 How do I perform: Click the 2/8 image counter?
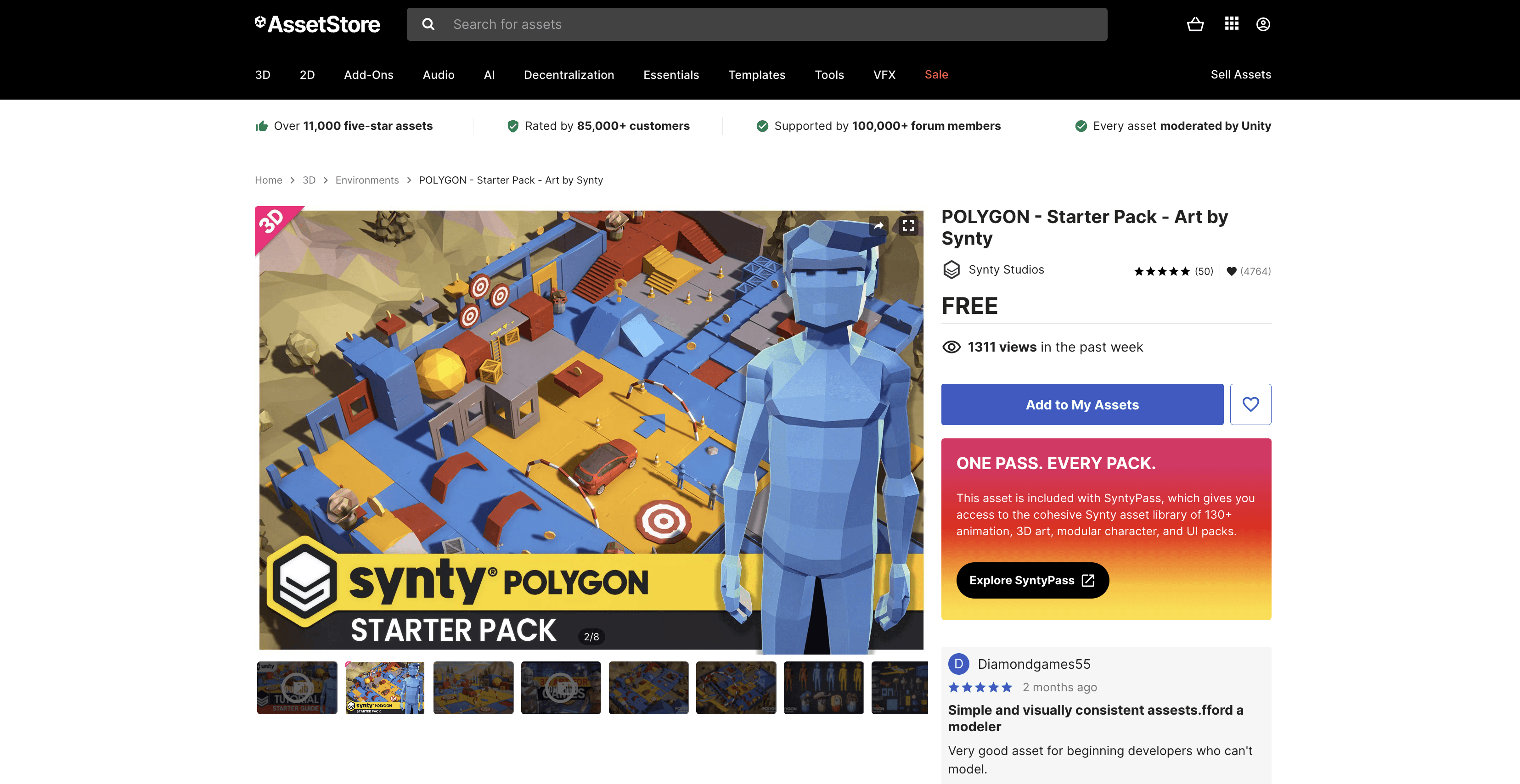(x=591, y=637)
